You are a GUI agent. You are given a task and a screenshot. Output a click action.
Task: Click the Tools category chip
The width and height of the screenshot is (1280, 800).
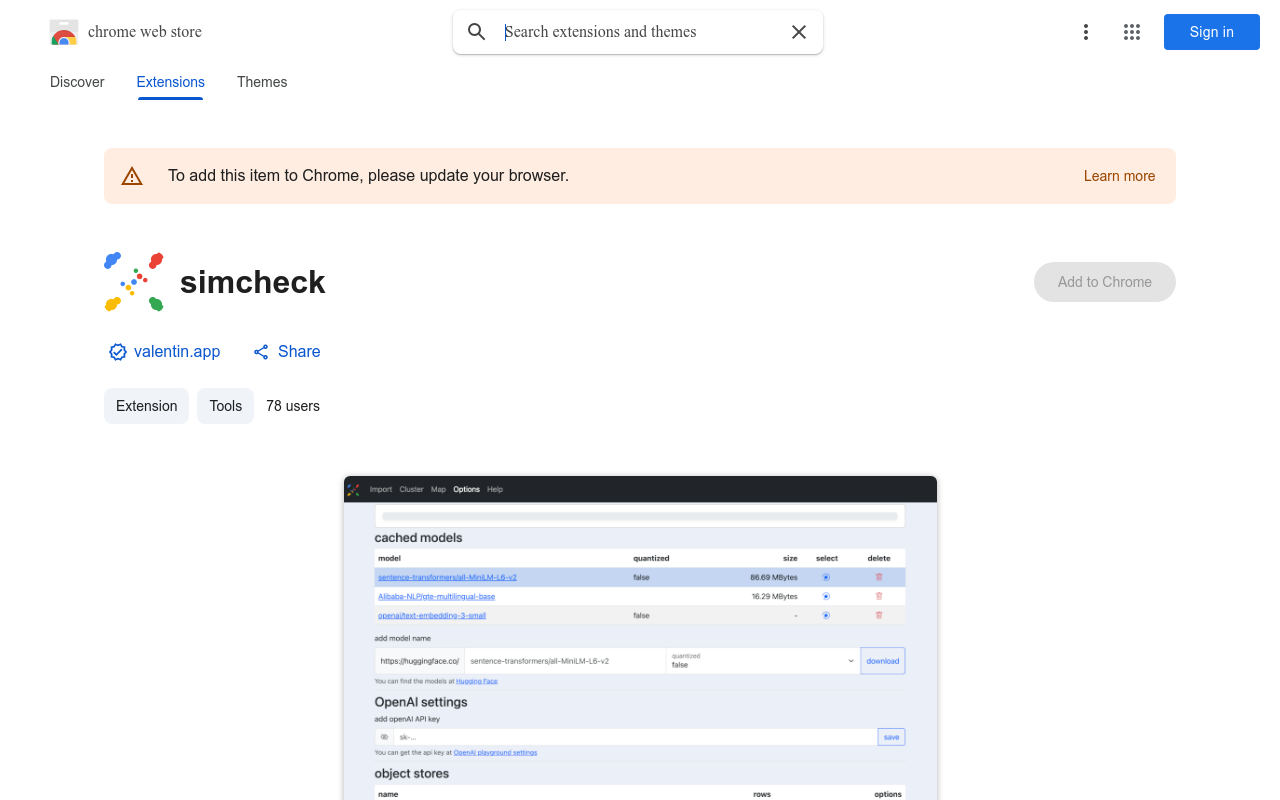pyautogui.click(x=226, y=406)
